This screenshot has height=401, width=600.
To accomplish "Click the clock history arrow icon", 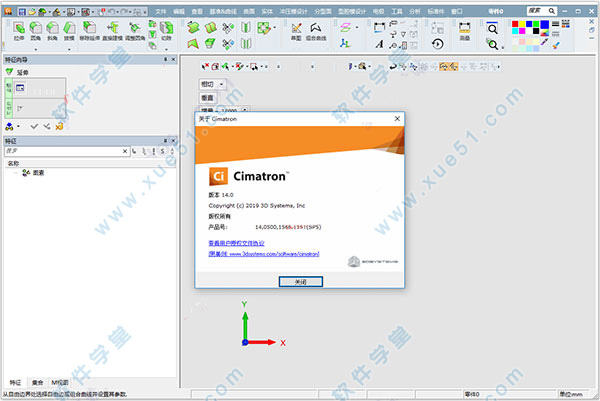I will tap(438, 44).
